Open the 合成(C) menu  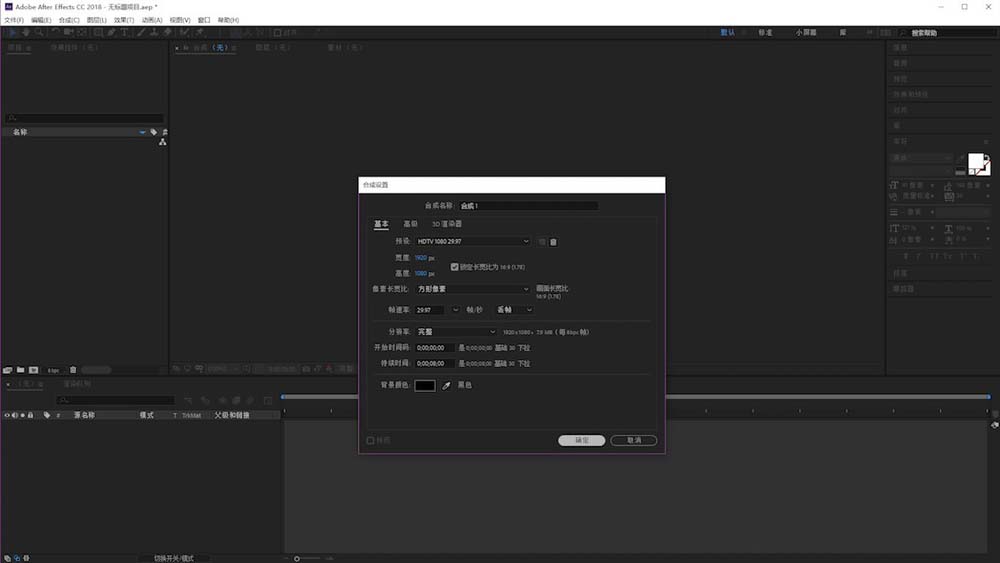click(69, 20)
